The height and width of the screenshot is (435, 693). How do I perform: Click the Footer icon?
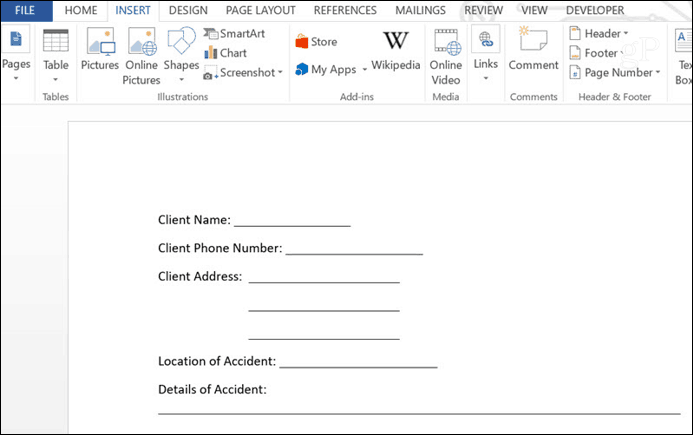(x=575, y=53)
